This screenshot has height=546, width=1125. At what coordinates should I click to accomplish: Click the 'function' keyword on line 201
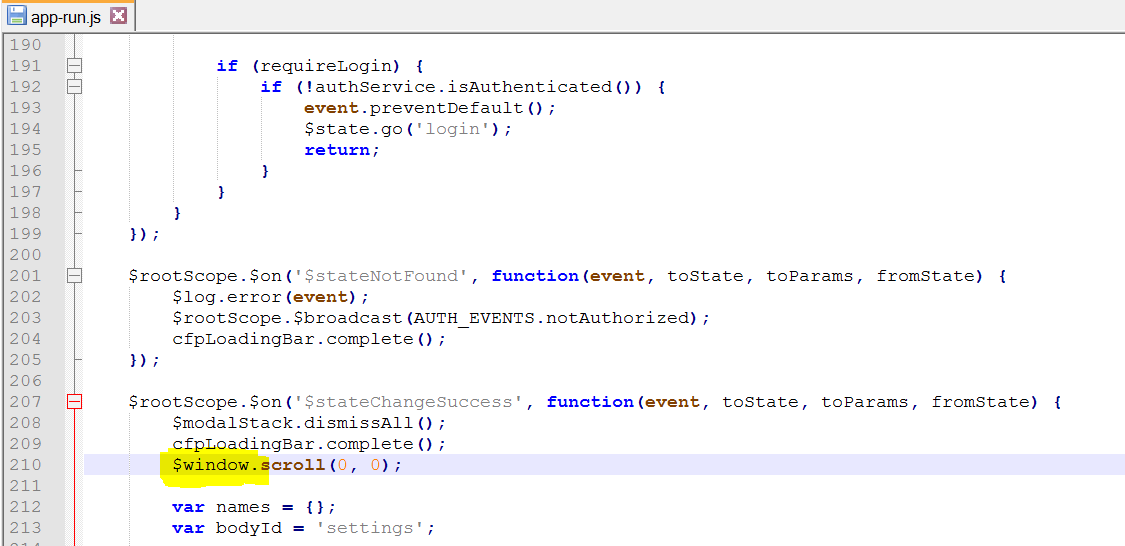[535, 276]
